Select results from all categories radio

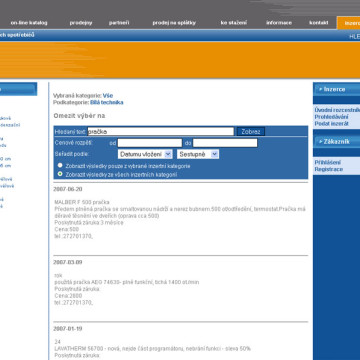tap(60, 174)
